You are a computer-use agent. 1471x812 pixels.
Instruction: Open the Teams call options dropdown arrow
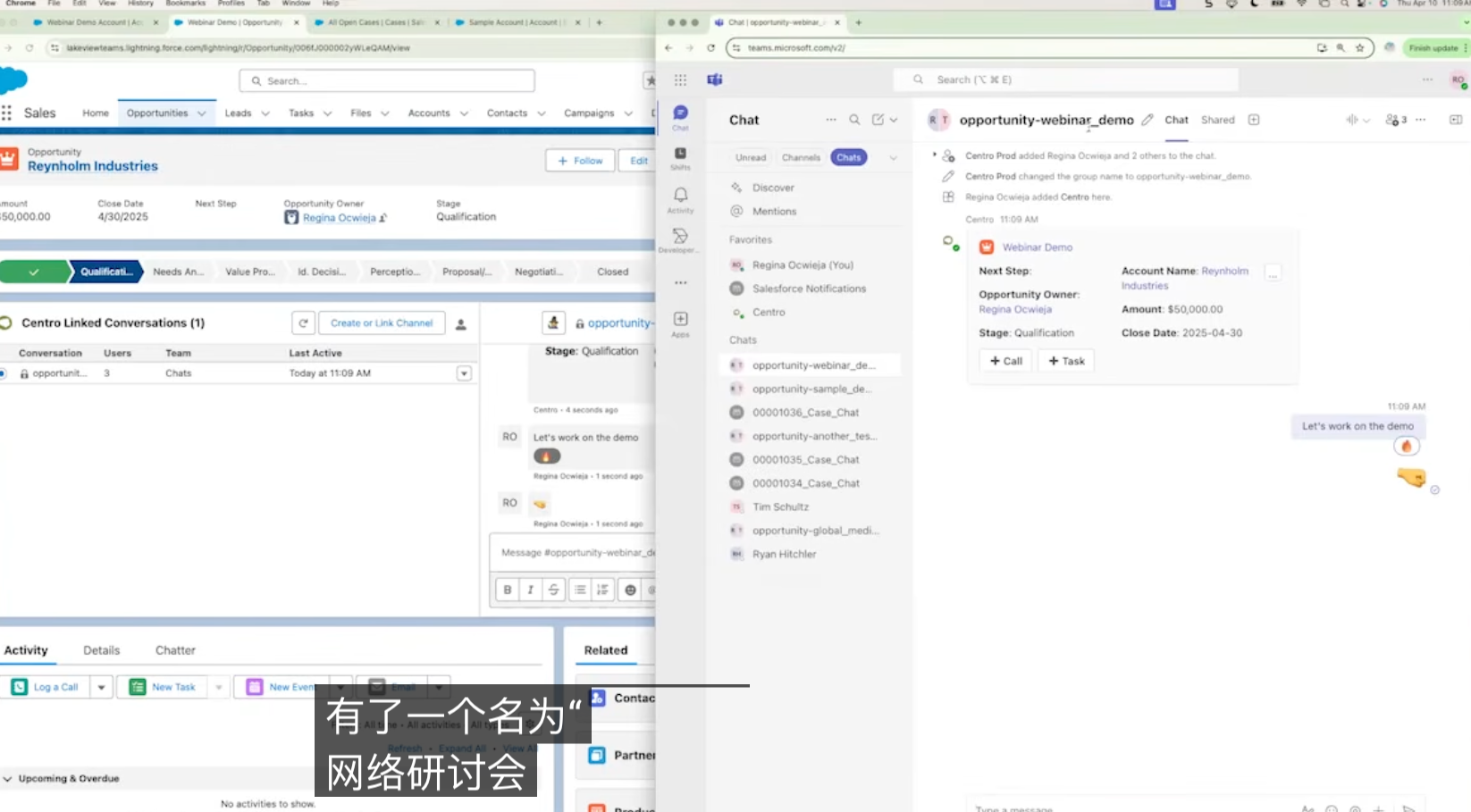[1366, 120]
